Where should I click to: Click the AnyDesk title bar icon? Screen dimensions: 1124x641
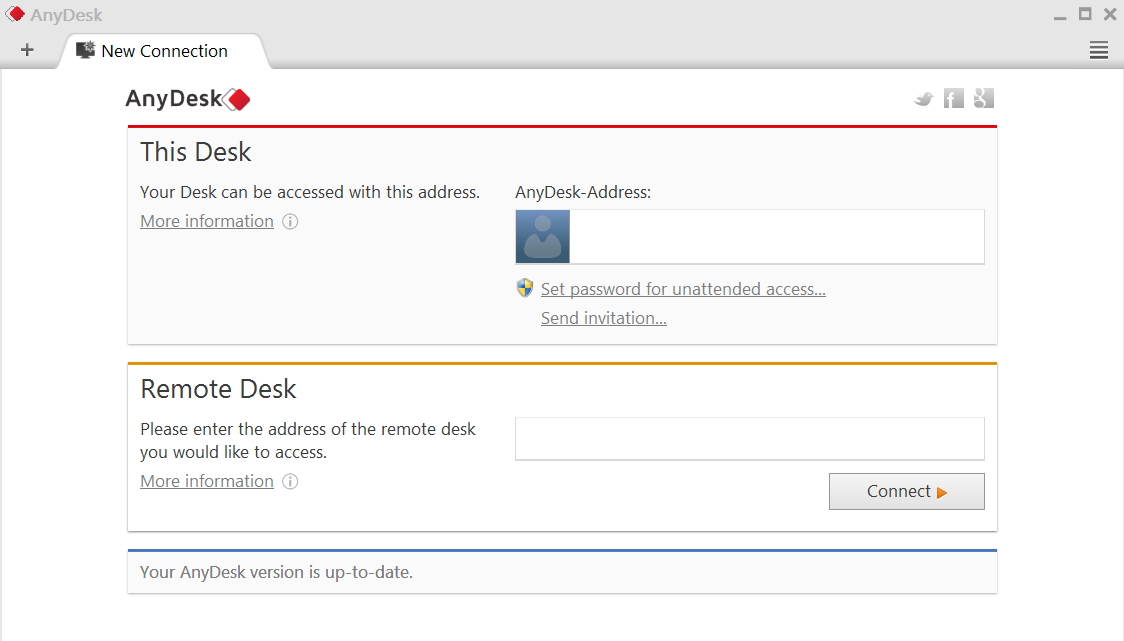point(15,14)
